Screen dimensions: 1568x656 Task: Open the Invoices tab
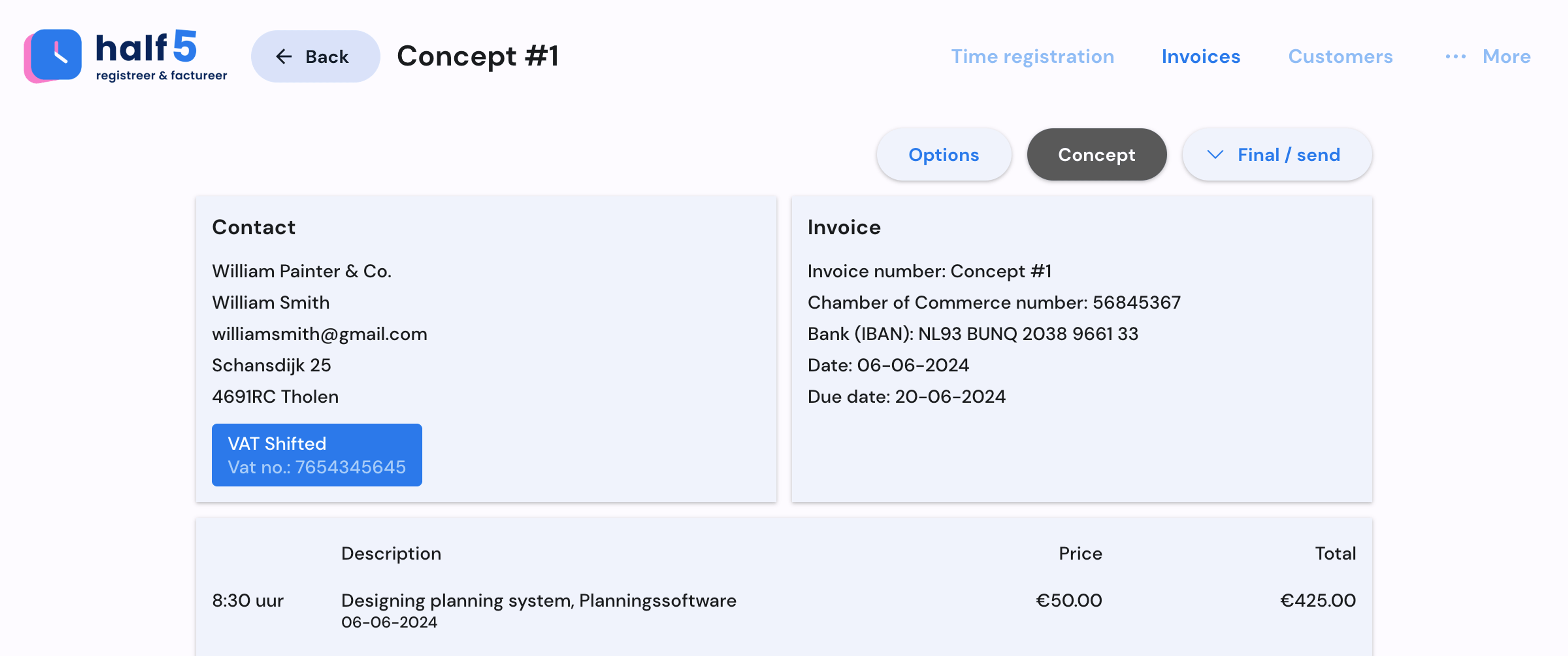click(1200, 56)
